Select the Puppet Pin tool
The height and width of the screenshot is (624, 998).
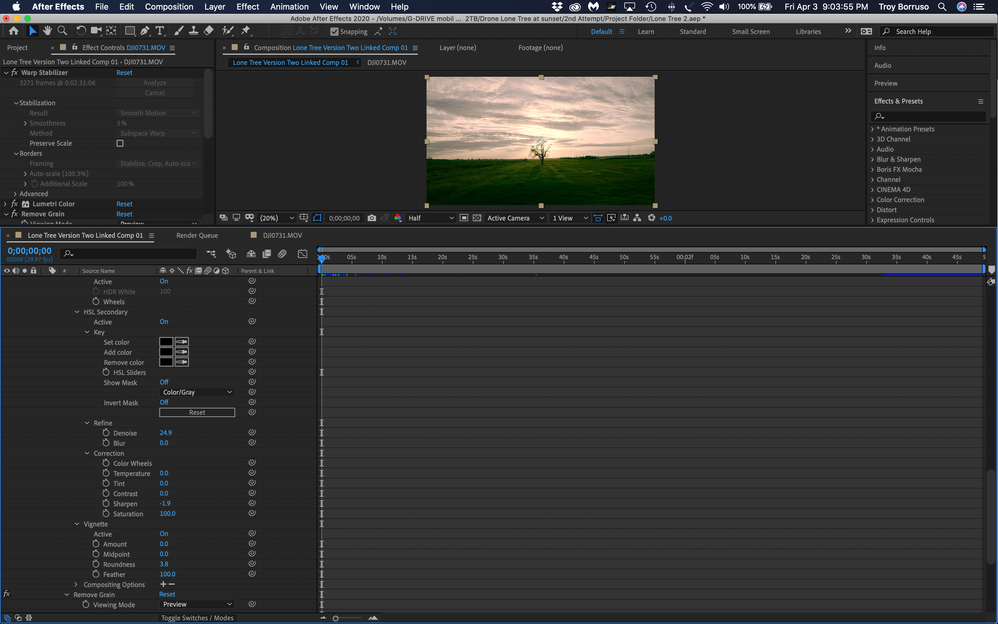coord(245,31)
